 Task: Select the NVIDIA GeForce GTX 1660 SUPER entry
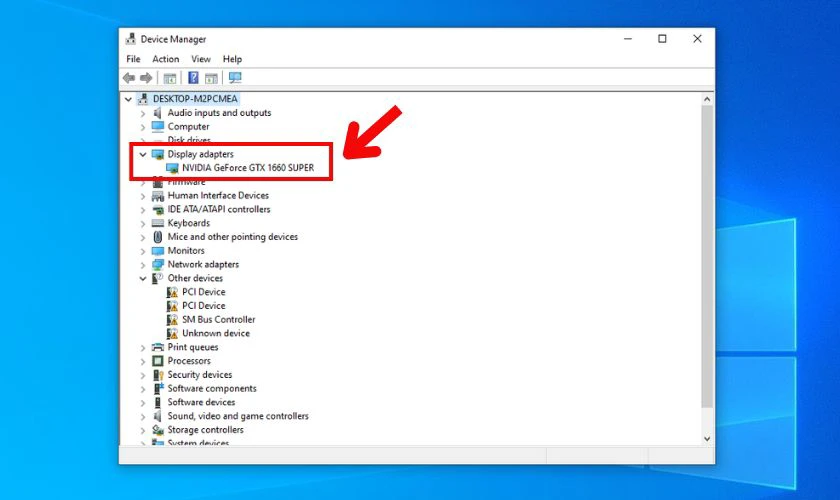pos(248,168)
